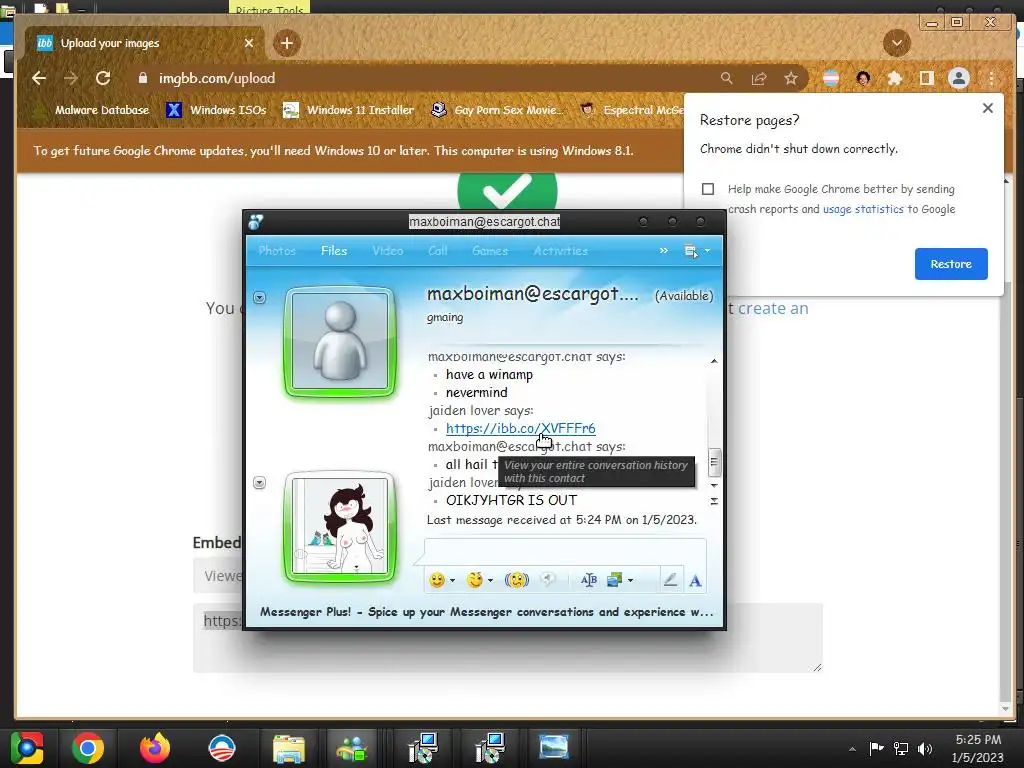
Task: Open picture viewer taskbar icon
Action: (554, 748)
